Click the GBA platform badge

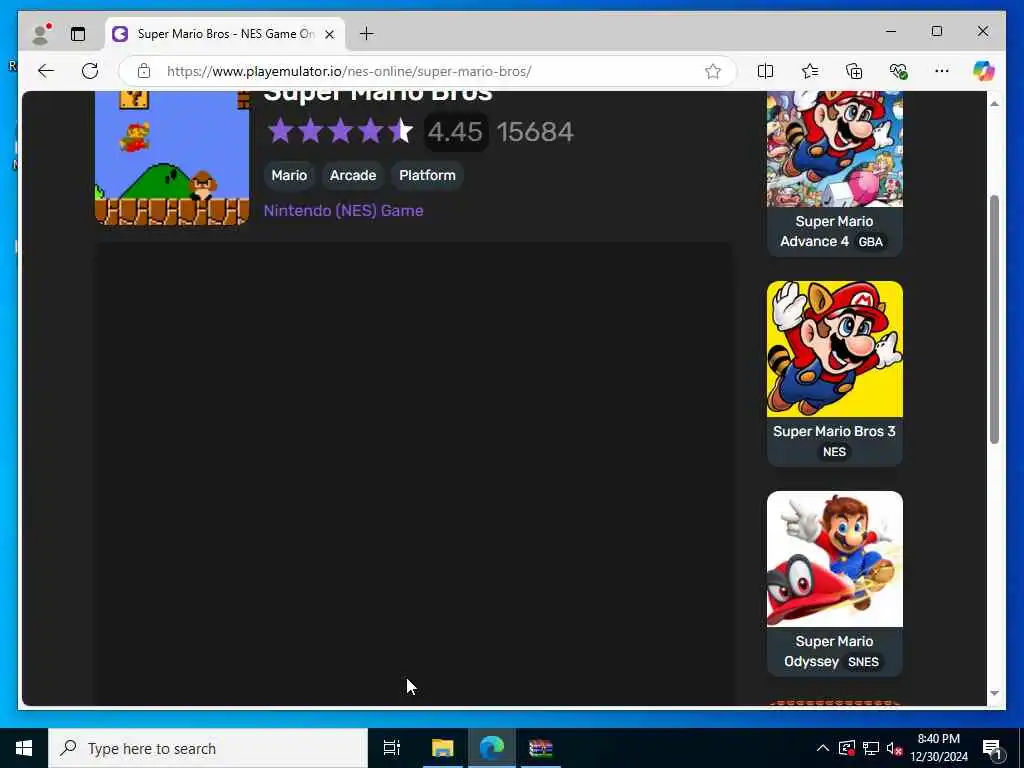871,242
